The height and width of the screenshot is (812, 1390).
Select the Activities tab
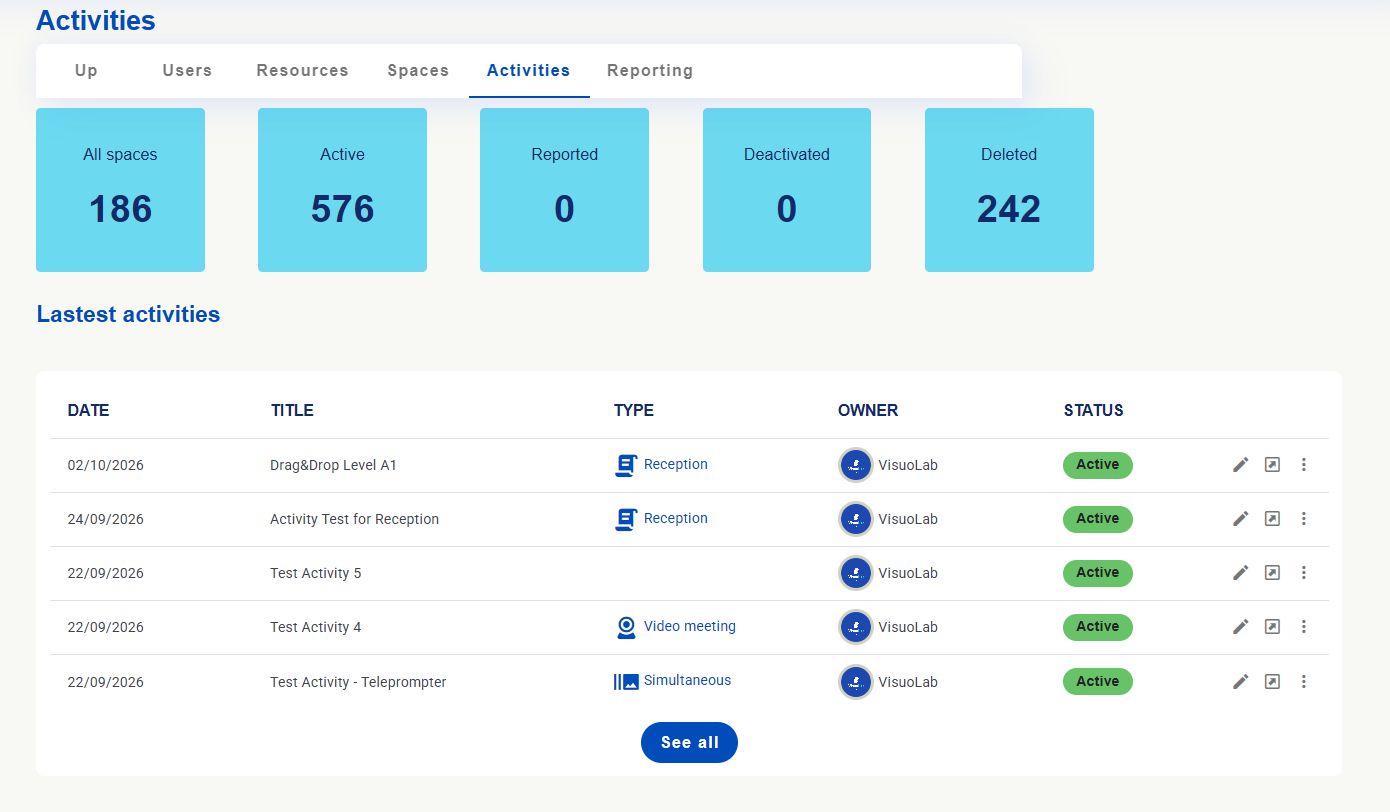(529, 71)
